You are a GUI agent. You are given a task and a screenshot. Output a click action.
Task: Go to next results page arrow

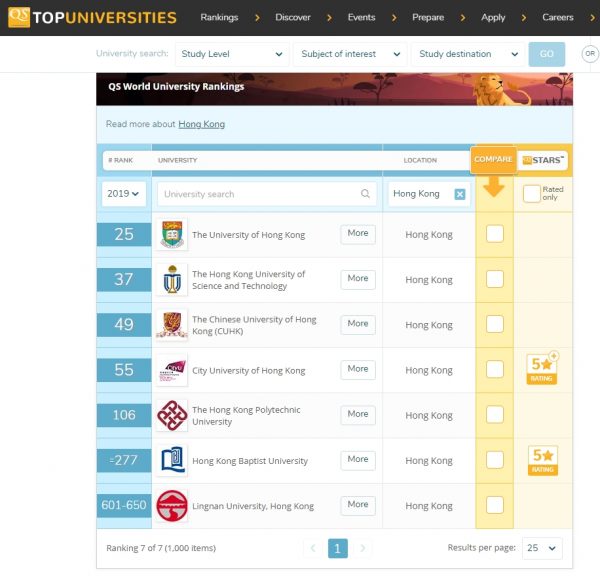pos(362,548)
